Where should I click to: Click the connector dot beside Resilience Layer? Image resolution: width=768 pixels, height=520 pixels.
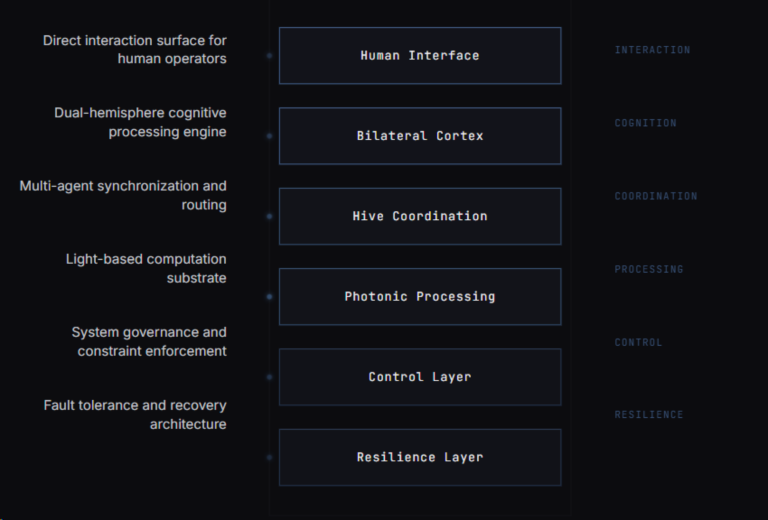click(x=269, y=457)
